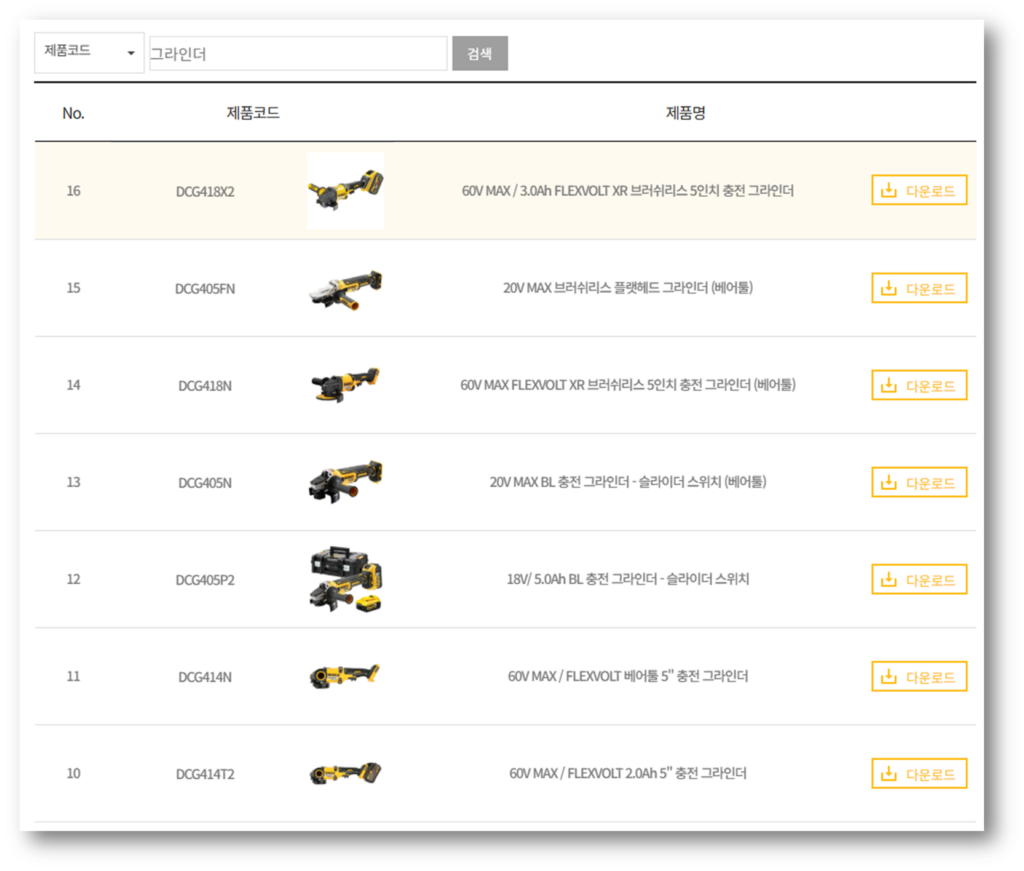This screenshot has height=871, width=1024.
Task: Click product name 20V MAX BL 충전 그라인더
Action: pyautogui.click(x=628, y=482)
